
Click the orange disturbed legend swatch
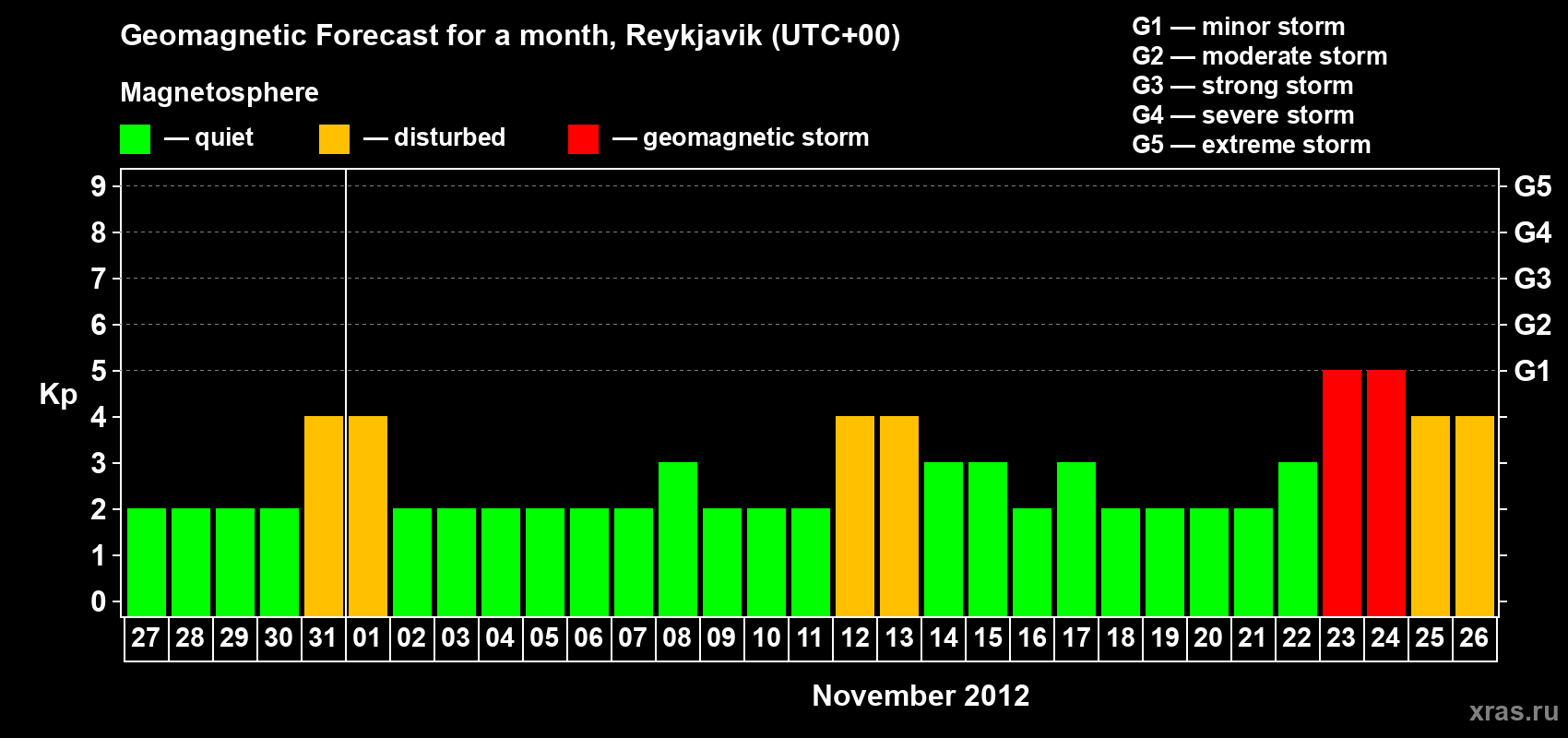tap(335, 139)
